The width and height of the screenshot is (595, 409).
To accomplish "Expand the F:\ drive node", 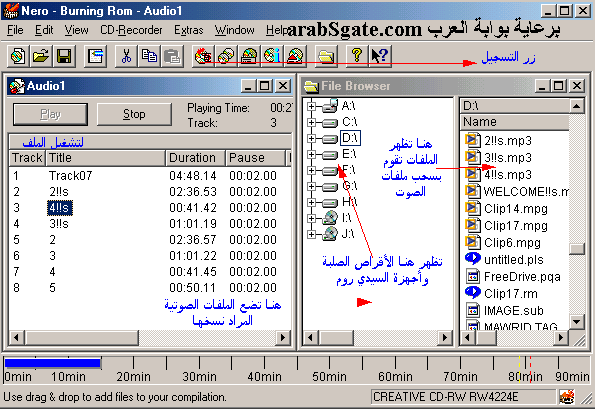I will coord(311,170).
